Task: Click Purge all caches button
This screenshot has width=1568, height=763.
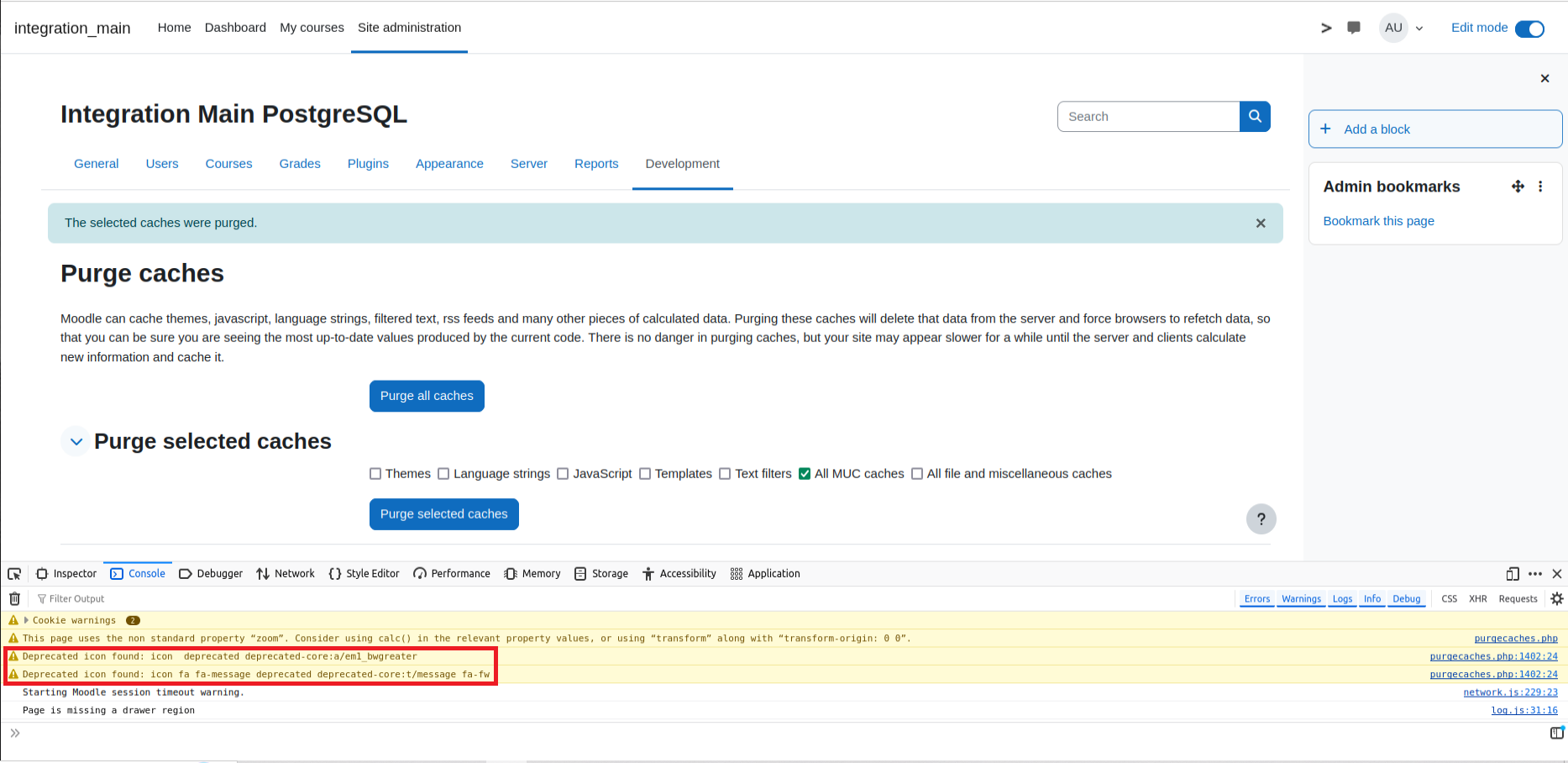Action: click(427, 396)
